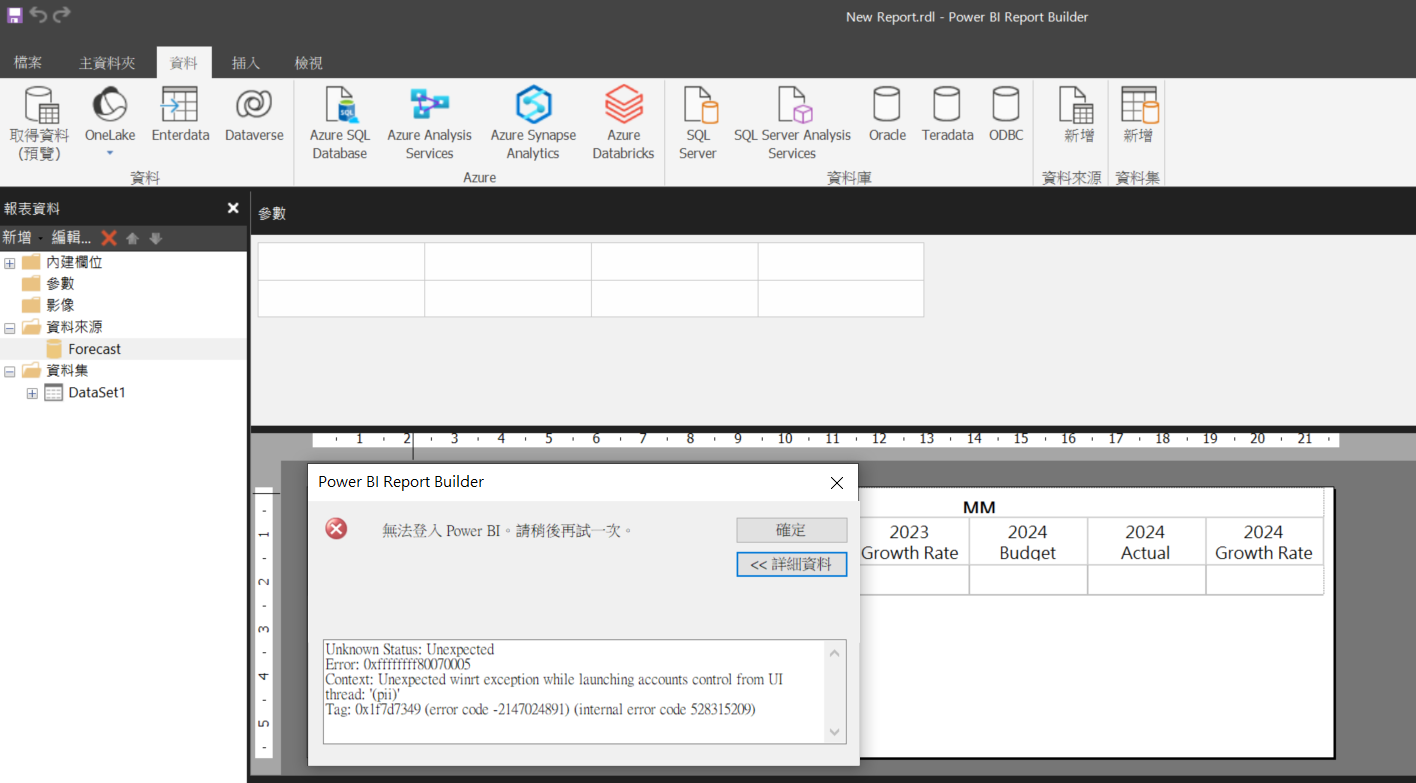The height and width of the screenshot is (783, 1416).
Task: Add new dataset with 新增 icon
Action: coord(1138,114)
